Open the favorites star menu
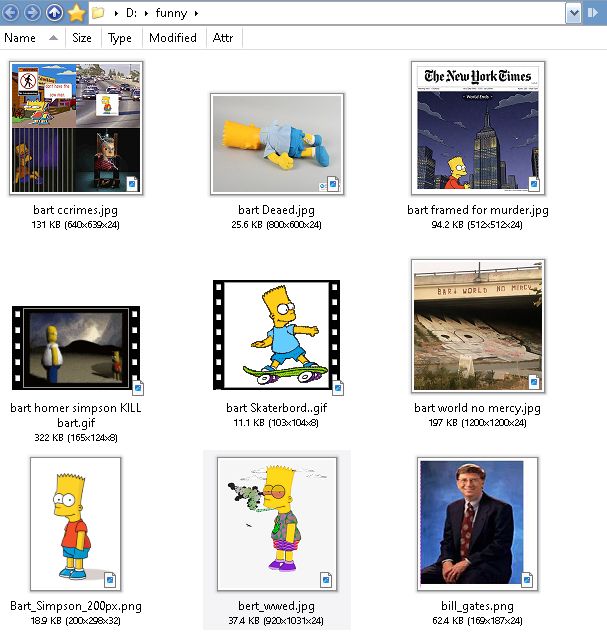Screen dimensions: 607x636 click(x=76, y=13)
